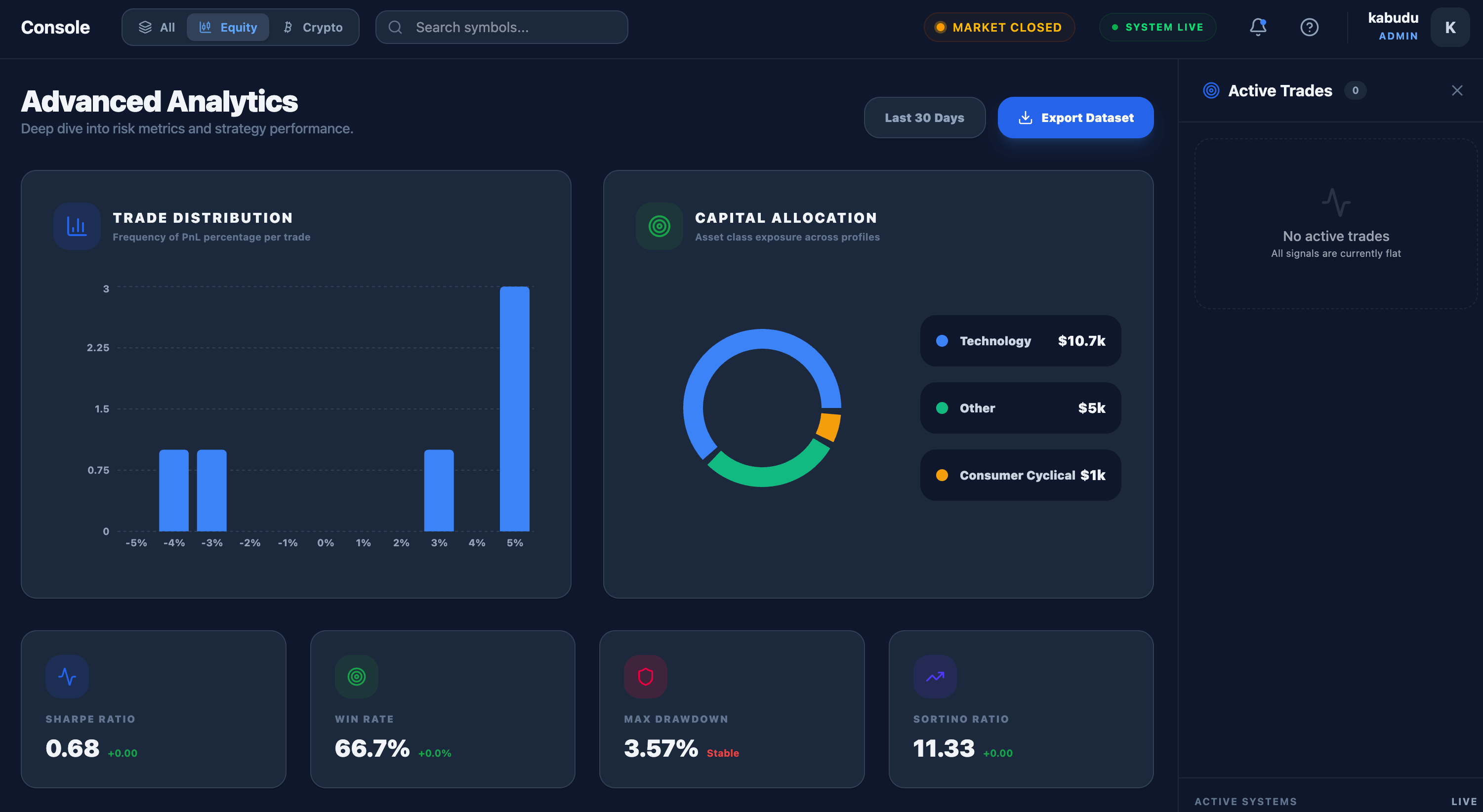Click the Win Rate target icon
Screen dimensions: 1483x812
pos(357,677)
